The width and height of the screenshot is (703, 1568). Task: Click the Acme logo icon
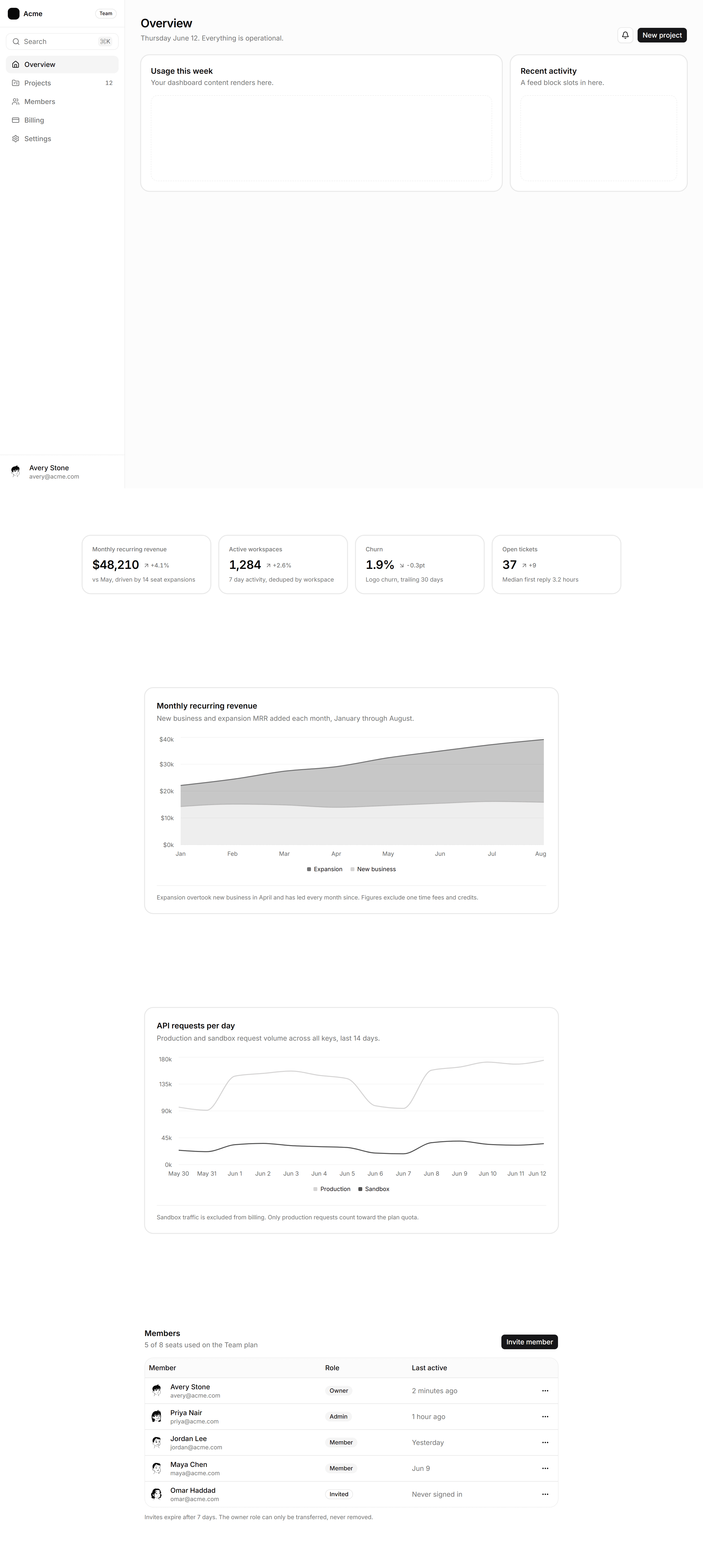point(13,13)
